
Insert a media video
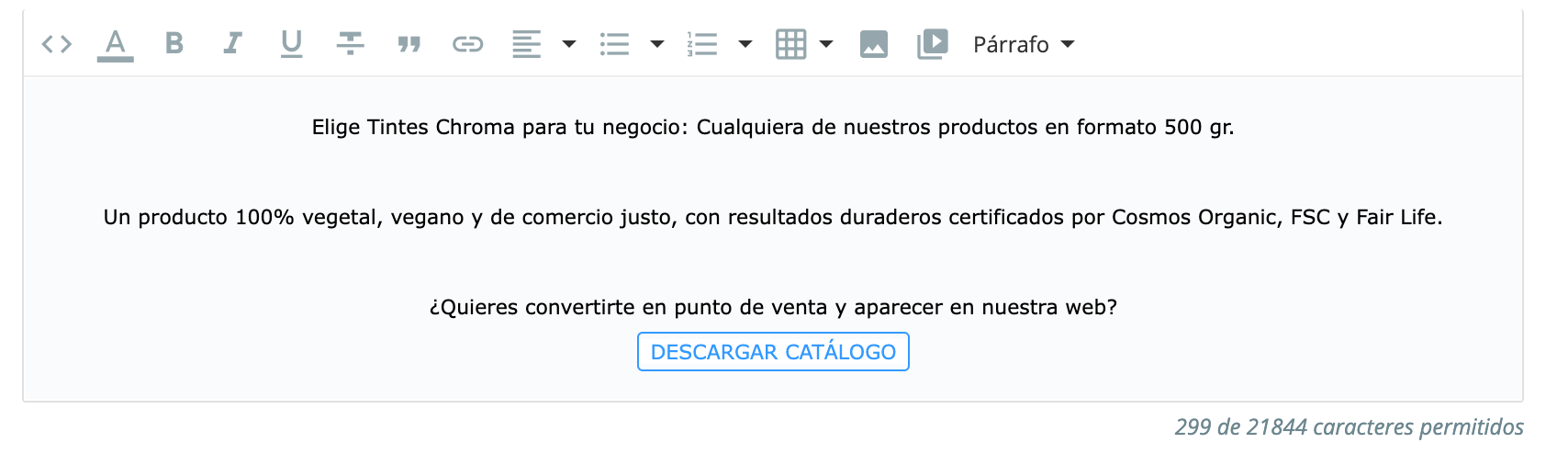pos(932,44)
